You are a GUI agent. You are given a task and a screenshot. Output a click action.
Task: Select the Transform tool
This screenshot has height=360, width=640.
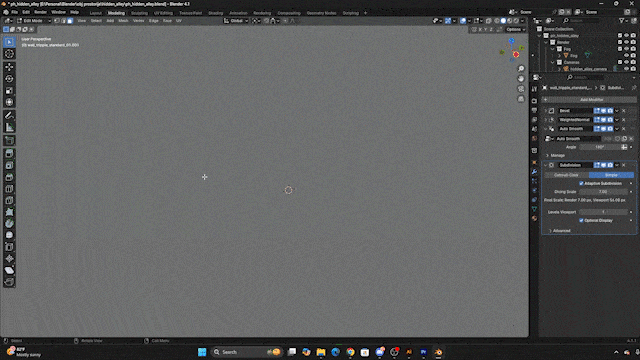pyautogui.click(x=9, y=102)
